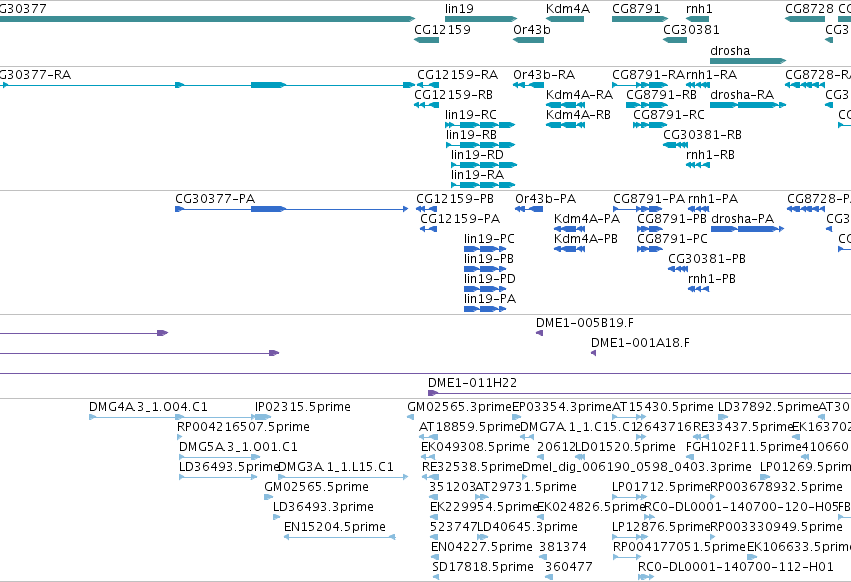851x582 pixels.
Task: Select the Kdm4A gene feature
Action: (565, 19)
